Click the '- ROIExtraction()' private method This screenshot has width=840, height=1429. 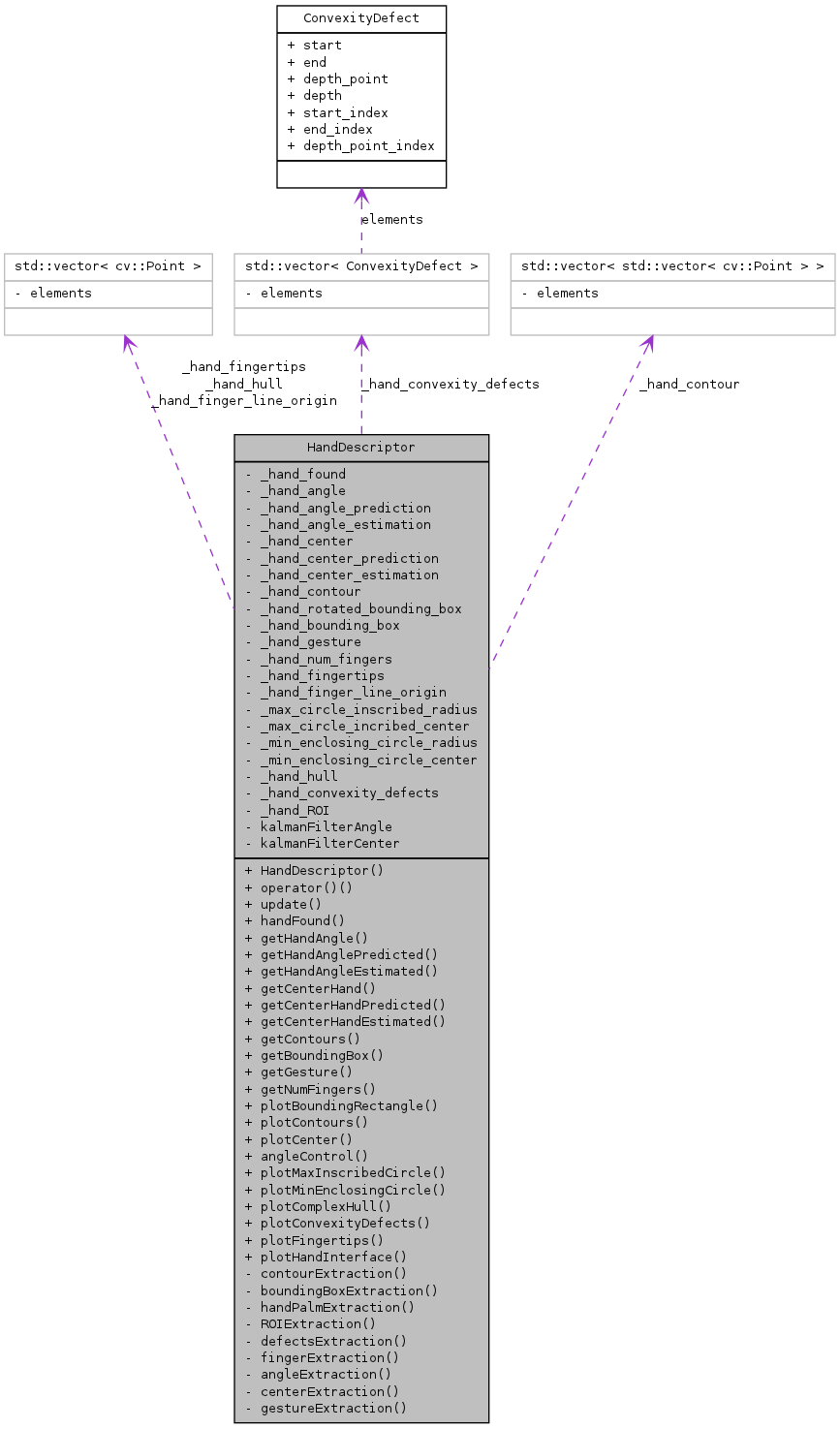(x=311, y=1323)
